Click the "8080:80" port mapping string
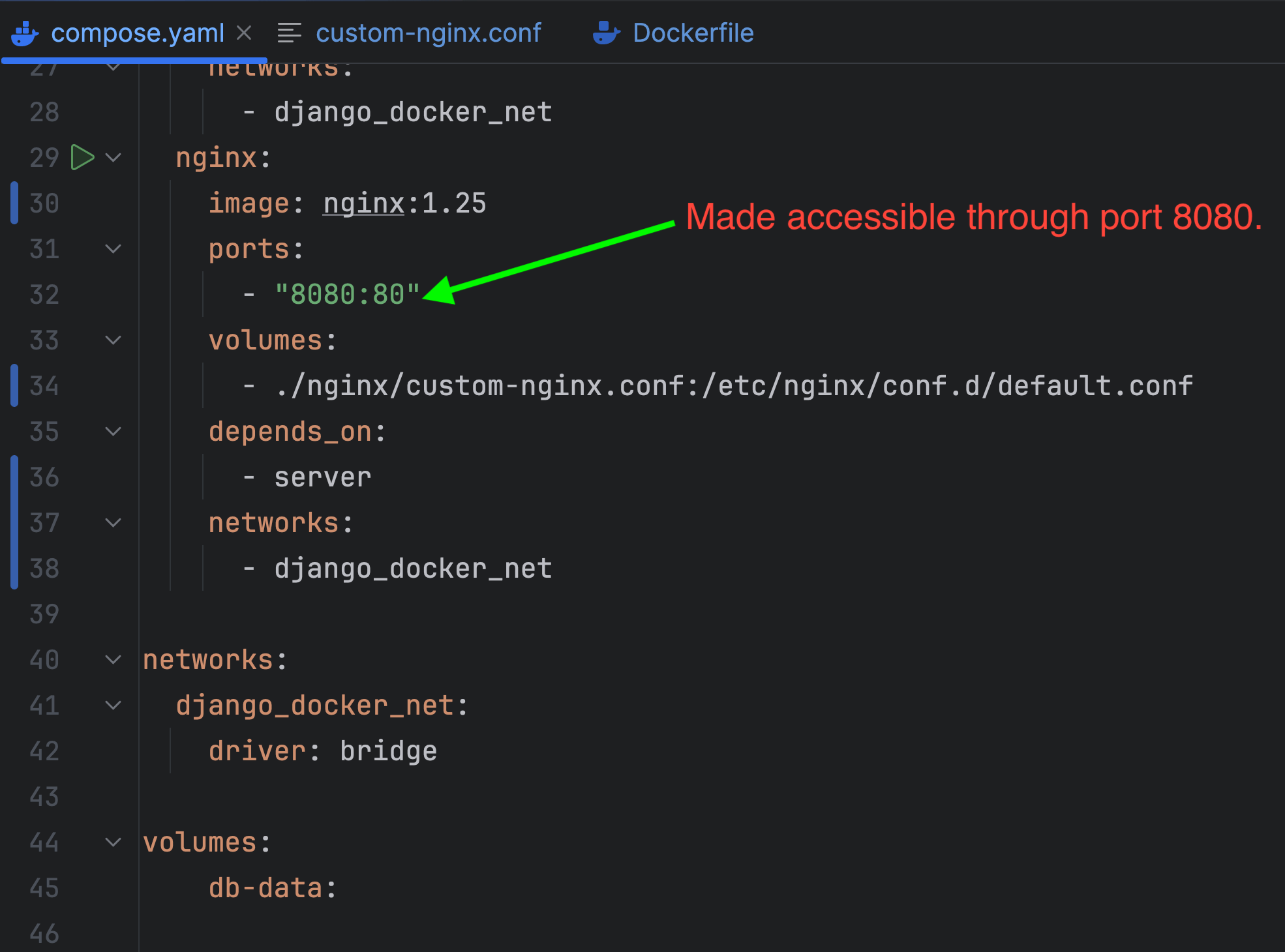The height and width of the screenshot is (952, 1285). point(347,295)
